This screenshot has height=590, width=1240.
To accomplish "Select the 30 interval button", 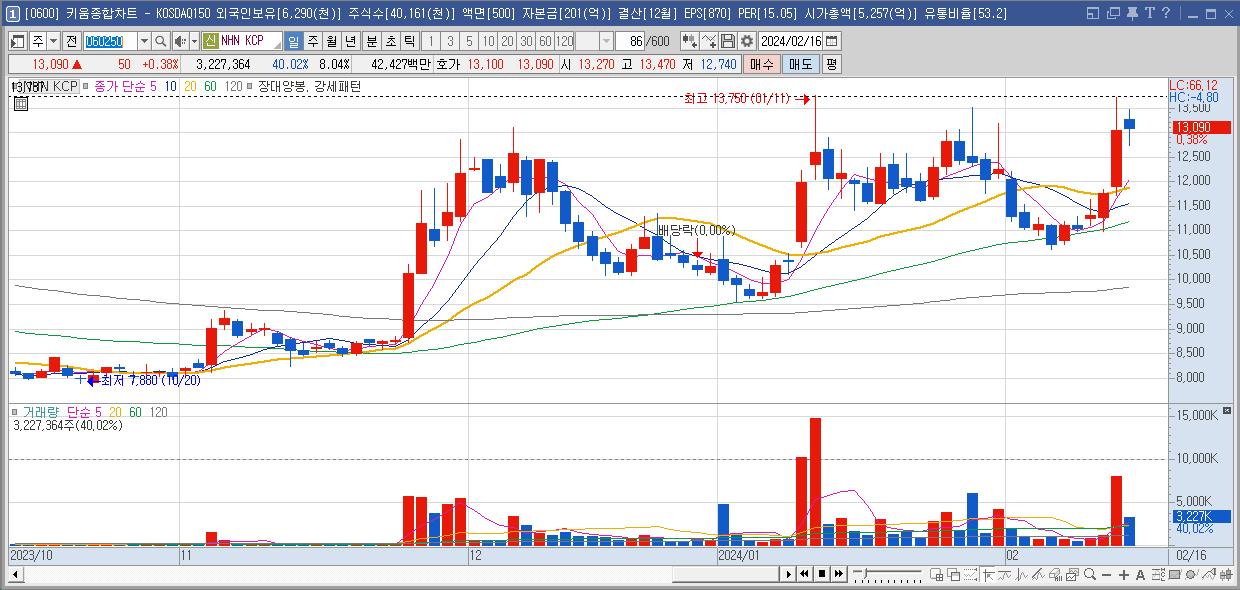I will pos(526,41).
